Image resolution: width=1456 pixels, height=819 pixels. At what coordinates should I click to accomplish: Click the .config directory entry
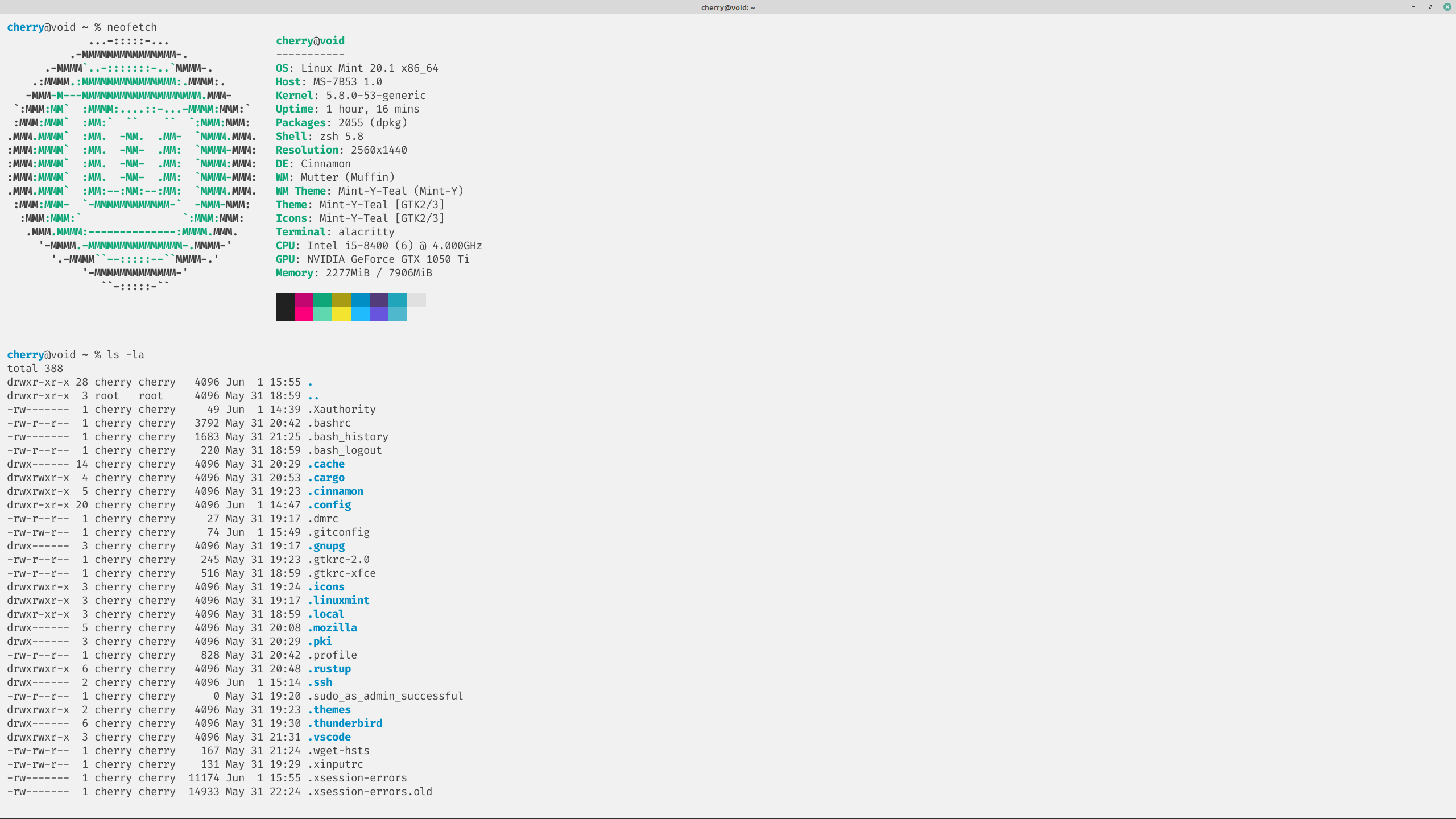pyautogui.click(x=329, y=505)
